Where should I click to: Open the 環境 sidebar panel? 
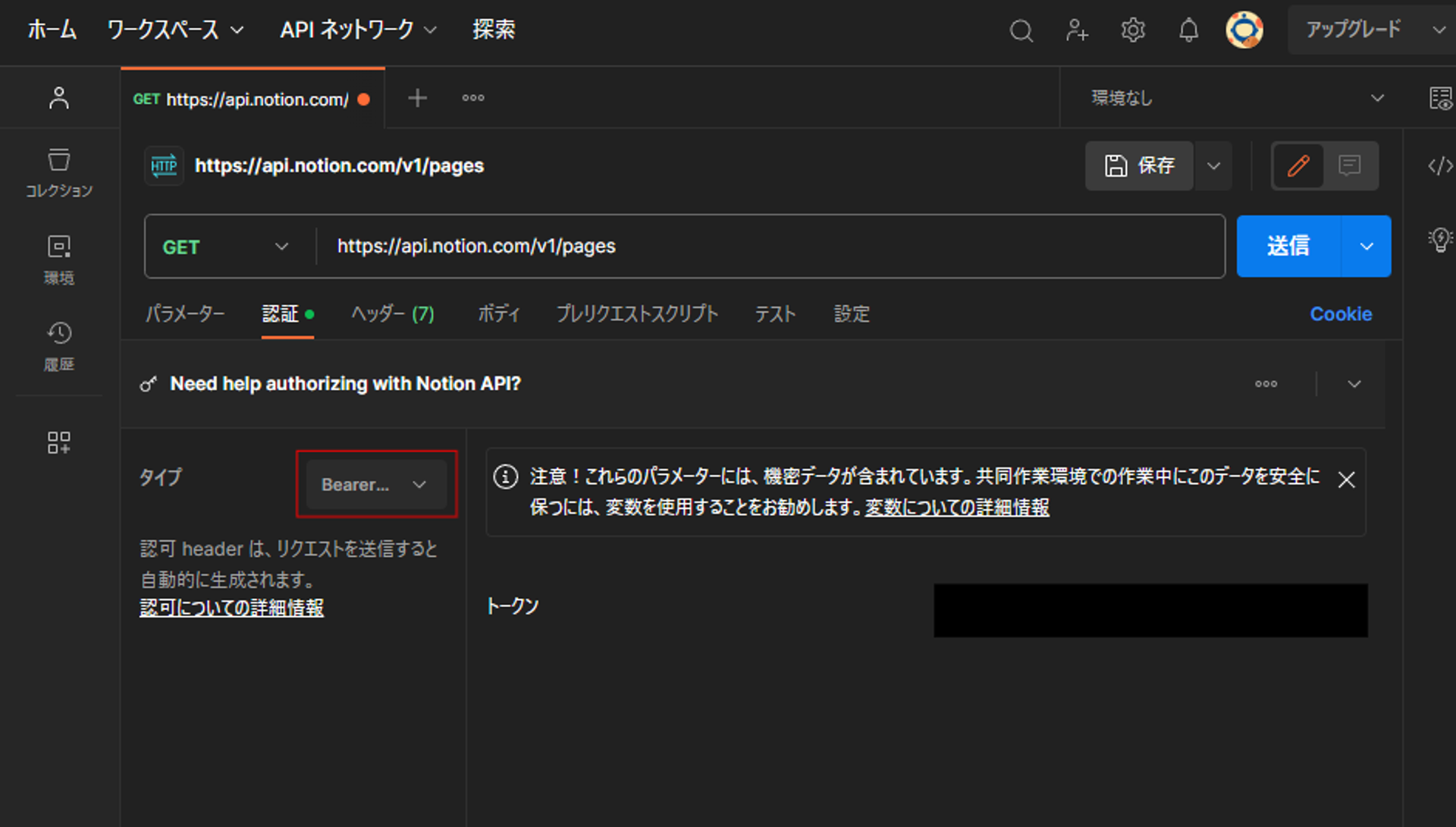click(x=58, y=258)
